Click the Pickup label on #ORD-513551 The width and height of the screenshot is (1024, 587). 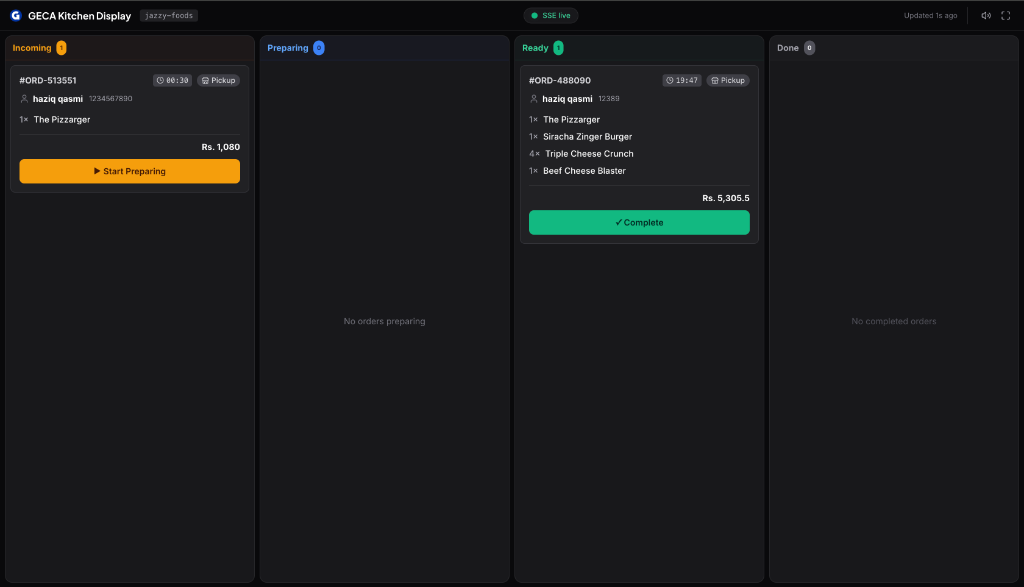pos(223,80)
